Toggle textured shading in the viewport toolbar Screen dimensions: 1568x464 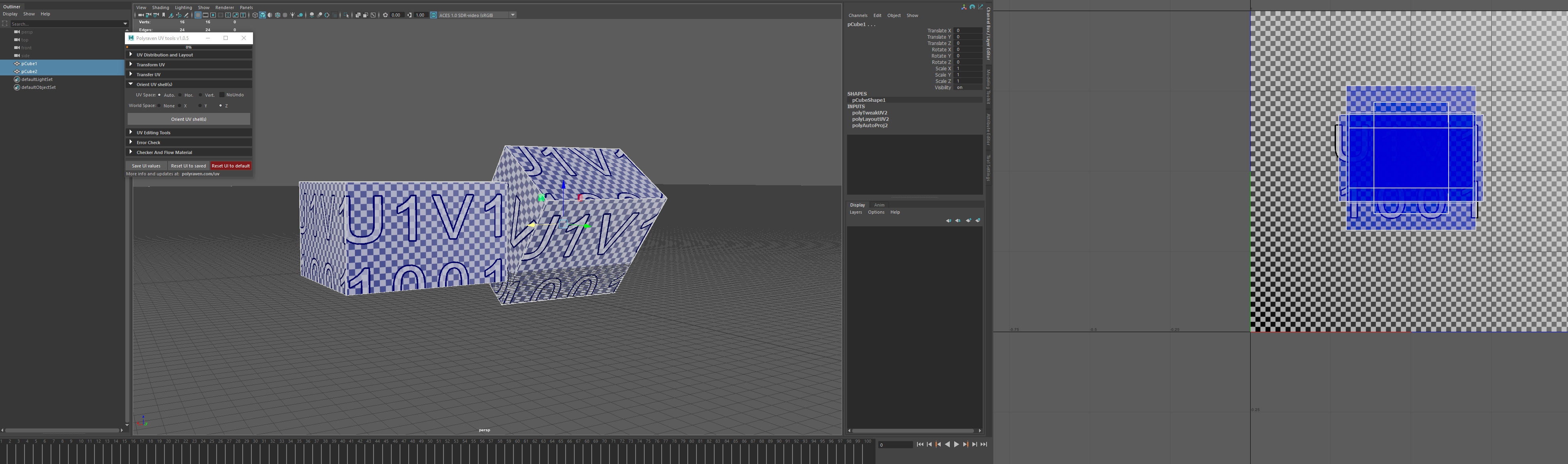tap(270, 15)
